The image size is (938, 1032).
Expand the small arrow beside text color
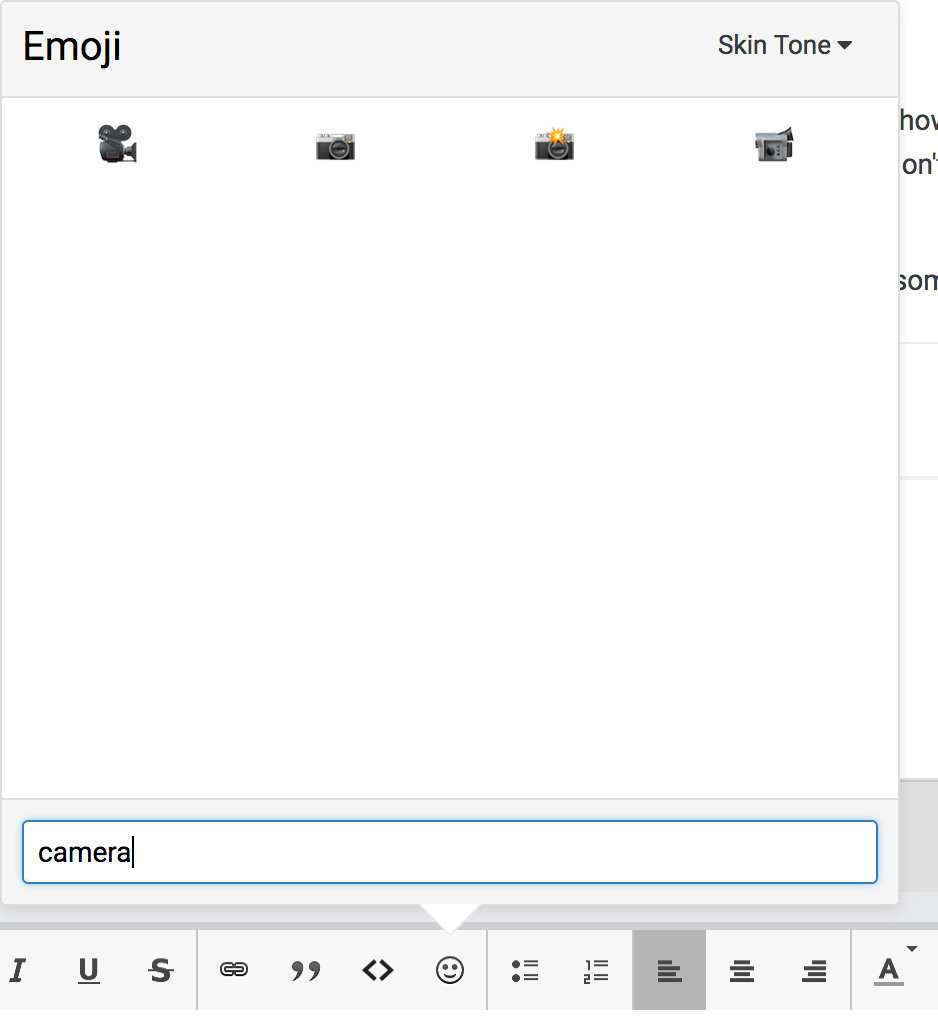[911, 948]
